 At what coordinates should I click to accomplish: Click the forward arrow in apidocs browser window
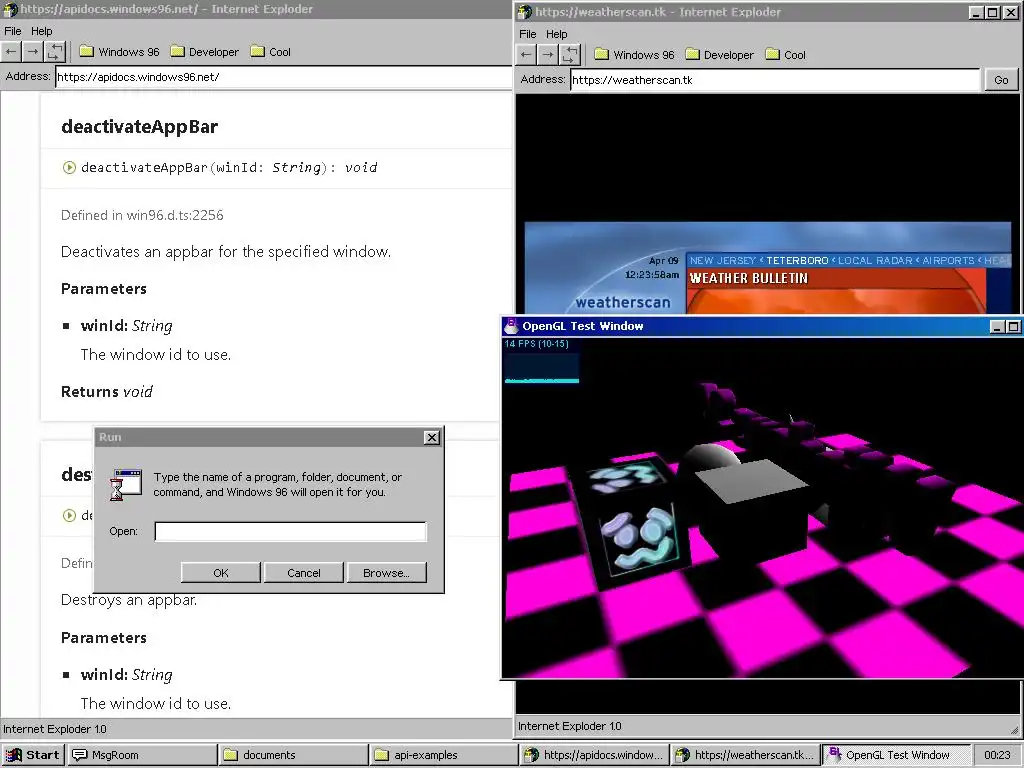[x=33, y=52]
